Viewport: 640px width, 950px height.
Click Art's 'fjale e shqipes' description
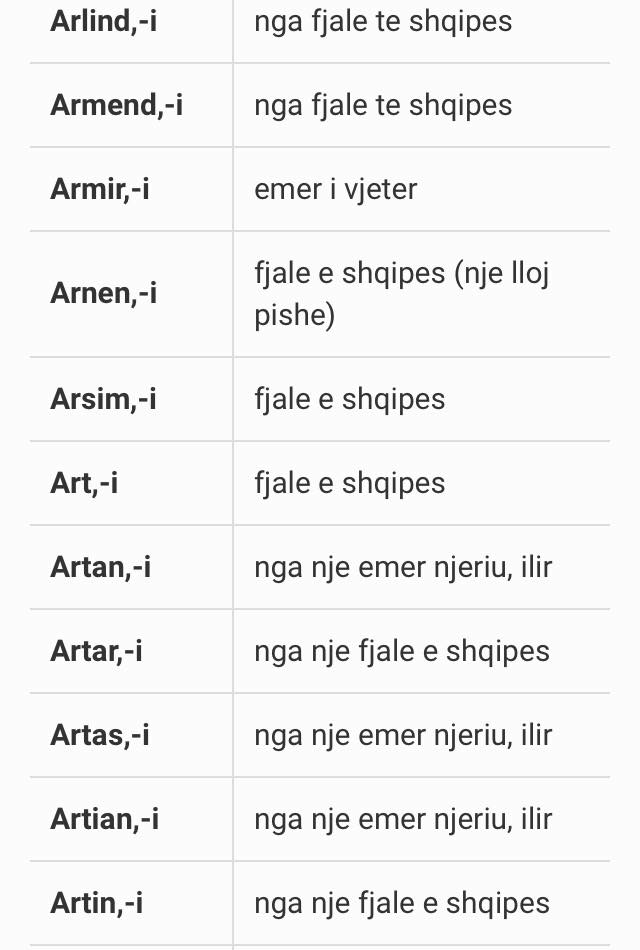350,484
